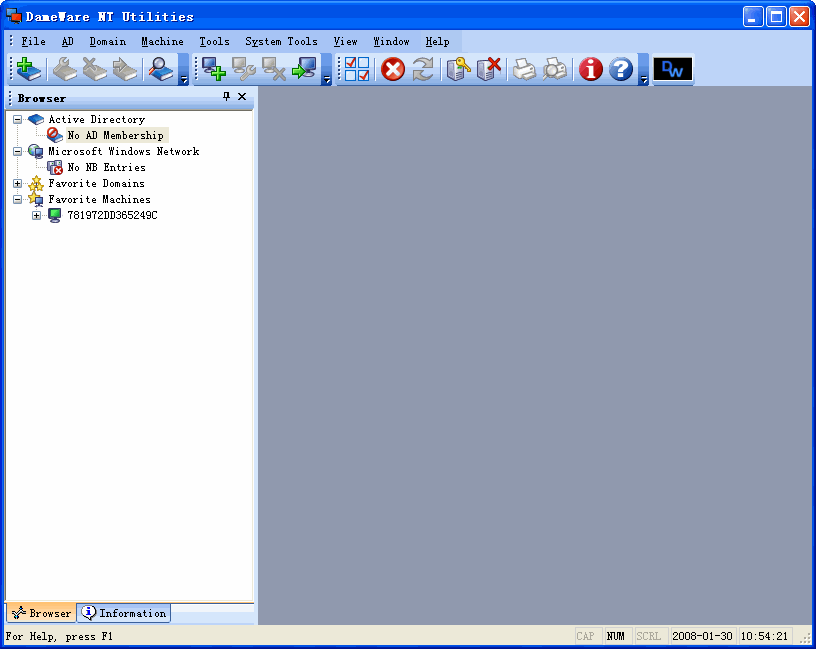Expand the Favorite Domains tree node
Screen dimensions: 816x649
(17, 184)
